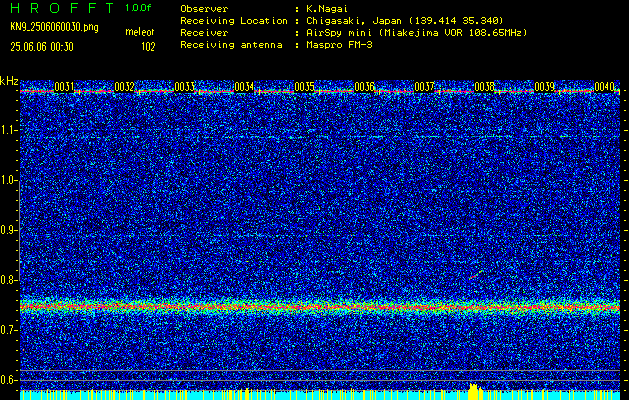Click the 0.7 frequency axis label
Screen dimensions: 629x400
8,330
